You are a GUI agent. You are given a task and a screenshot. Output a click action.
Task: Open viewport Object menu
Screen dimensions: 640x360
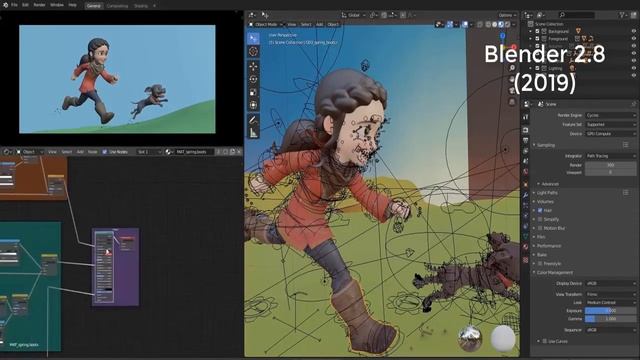pos(333,24)
